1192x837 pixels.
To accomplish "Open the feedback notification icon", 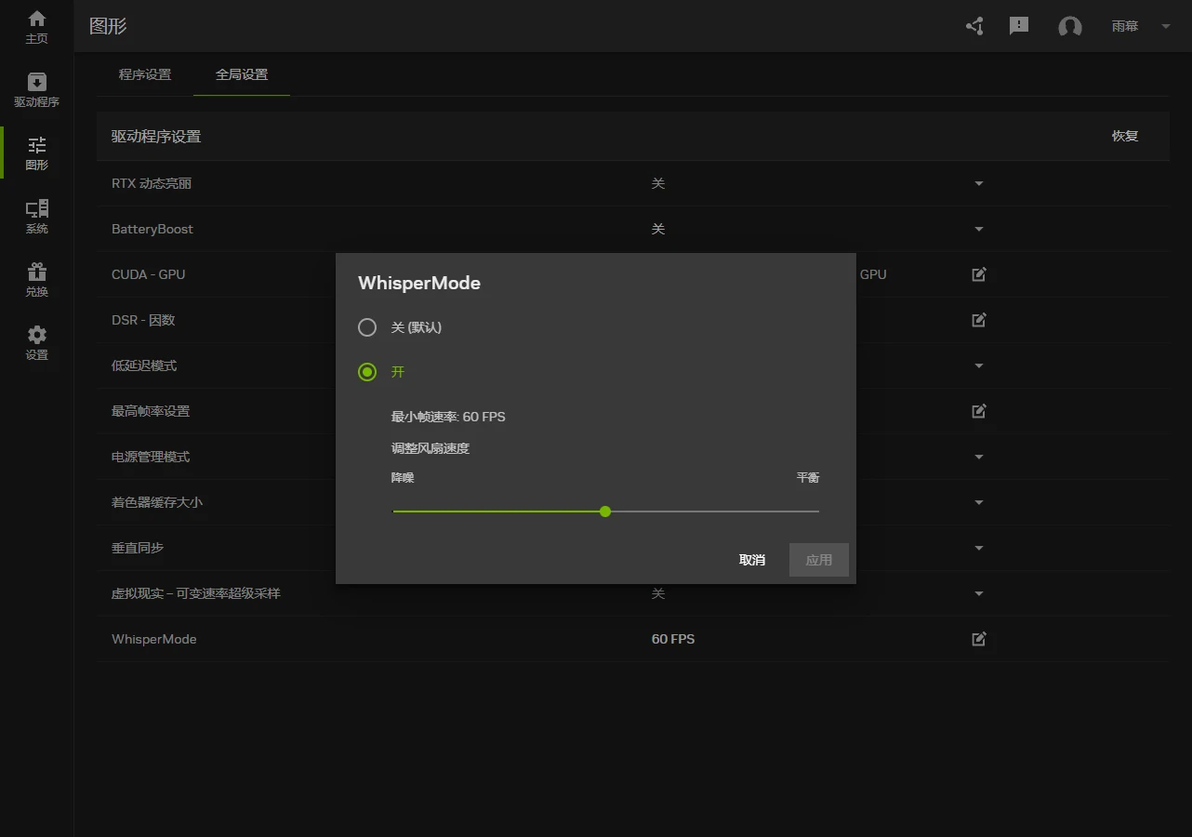I will pos(1019,27).
